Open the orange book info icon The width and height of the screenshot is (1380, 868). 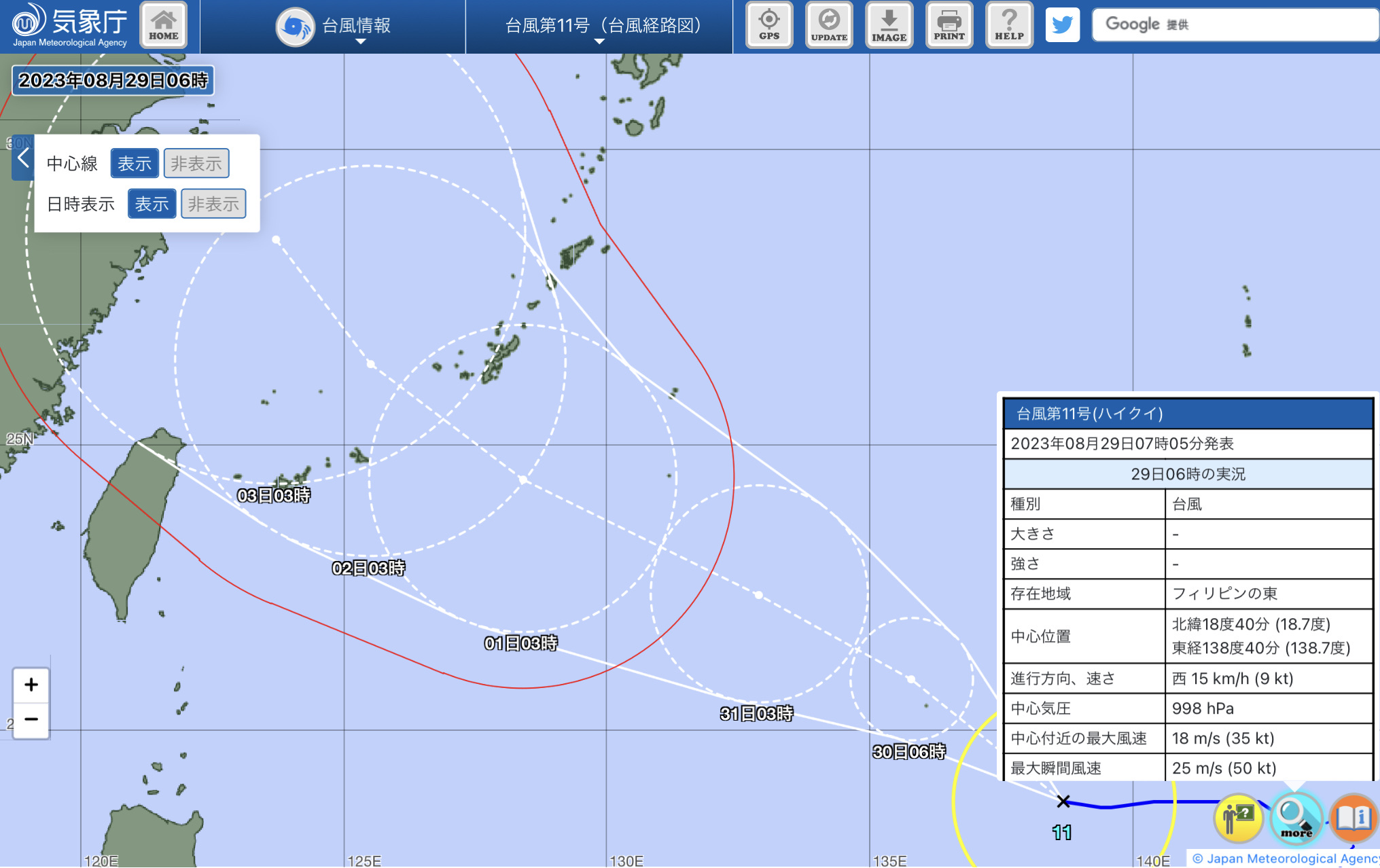pyautogui.click(x=1354, y=817)
